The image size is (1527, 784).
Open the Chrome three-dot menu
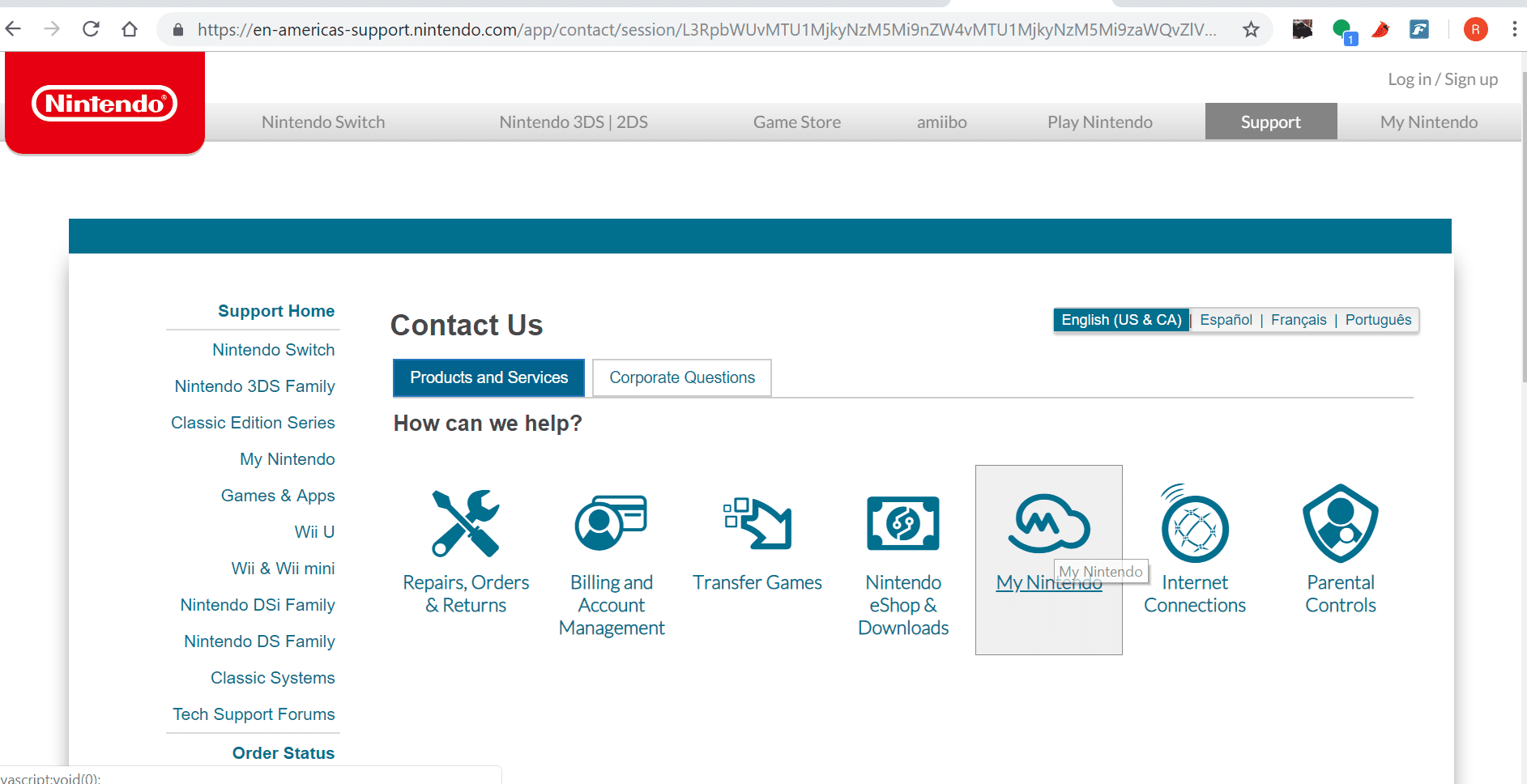point(1514,30)
